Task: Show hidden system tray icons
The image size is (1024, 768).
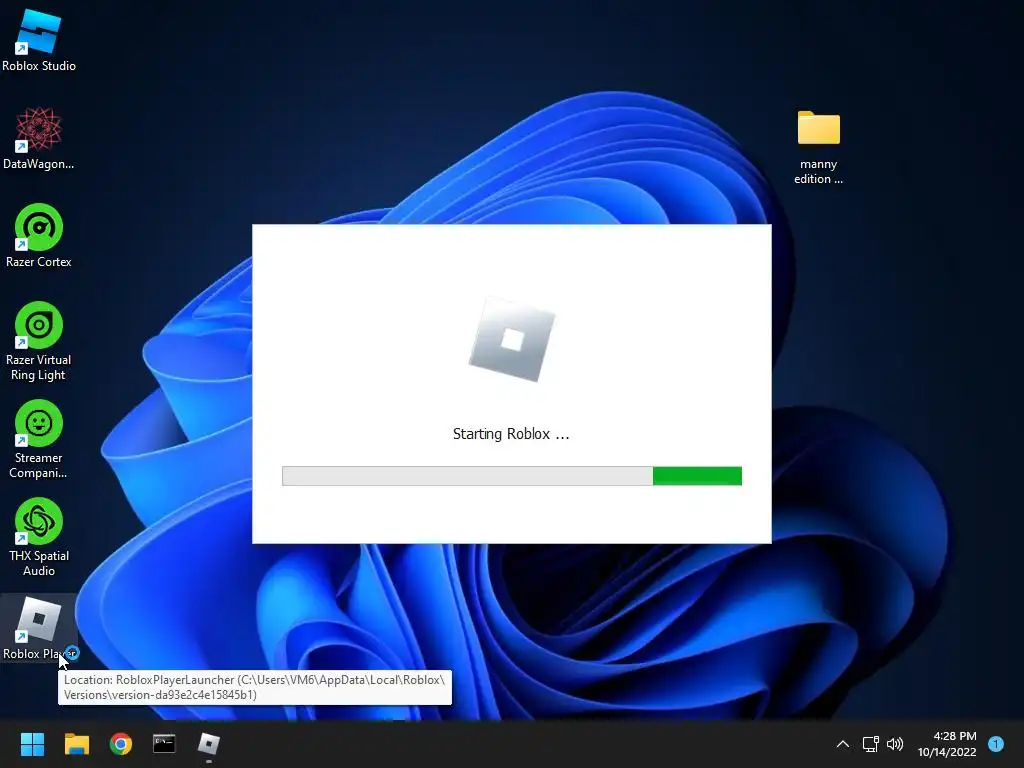Action: (x=843, y=744)
